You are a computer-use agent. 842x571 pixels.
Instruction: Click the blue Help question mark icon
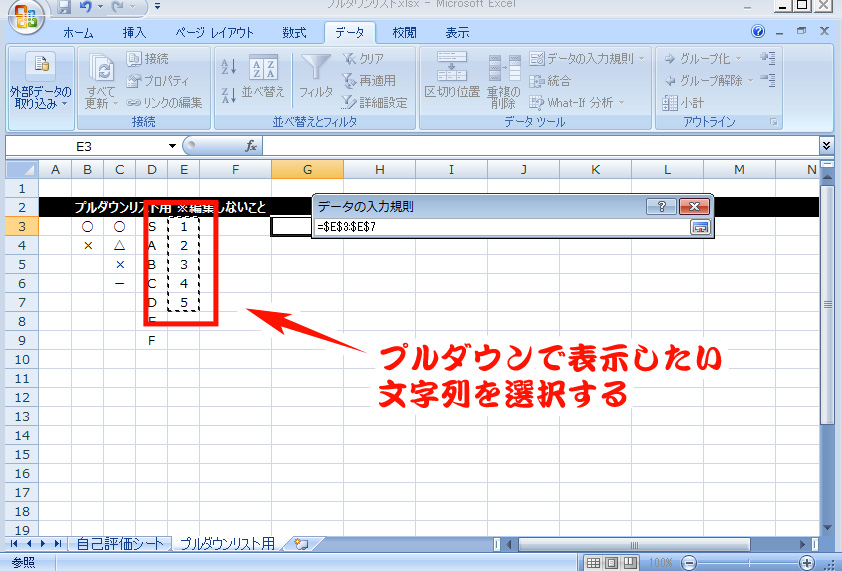(758, 31)
